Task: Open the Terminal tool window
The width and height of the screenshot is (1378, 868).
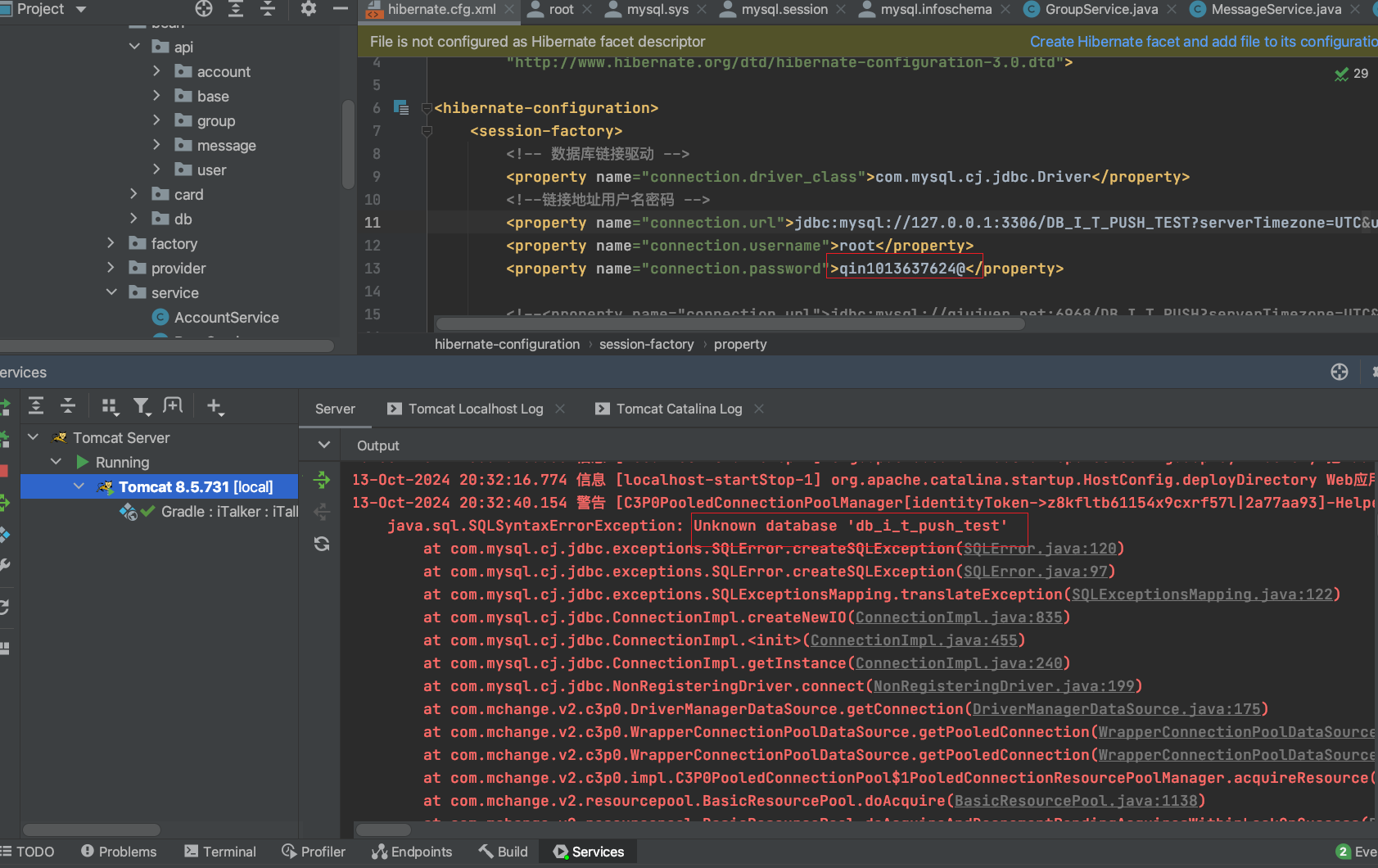Action: tap(220, 852)
